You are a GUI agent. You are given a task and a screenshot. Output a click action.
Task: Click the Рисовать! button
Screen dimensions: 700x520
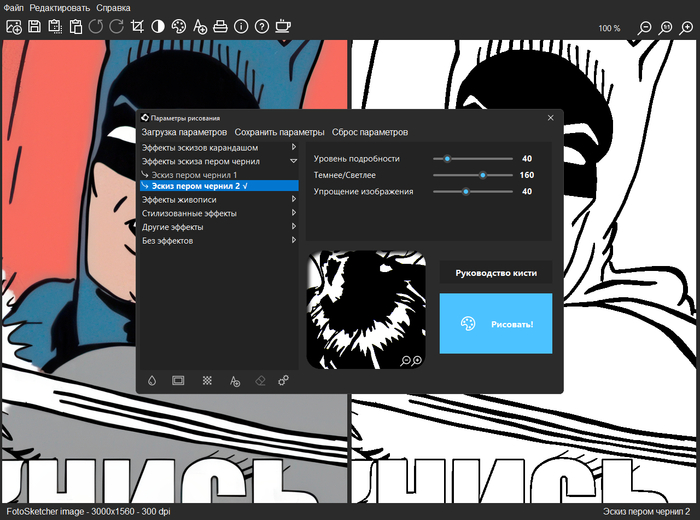pyautogui.click(x=496, y=324)
